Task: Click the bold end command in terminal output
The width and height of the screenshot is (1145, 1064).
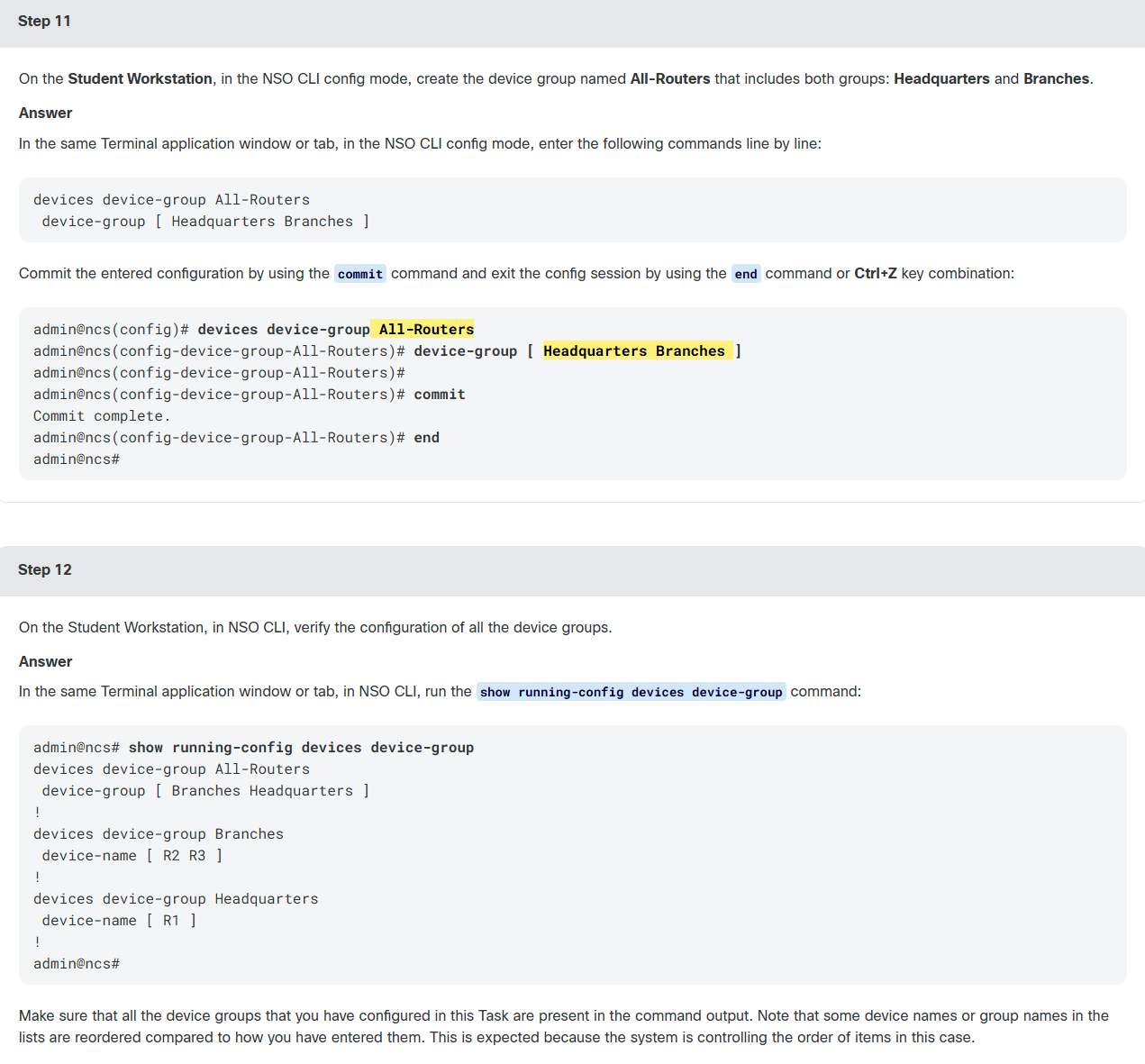Action: click(x=427, y=438)
